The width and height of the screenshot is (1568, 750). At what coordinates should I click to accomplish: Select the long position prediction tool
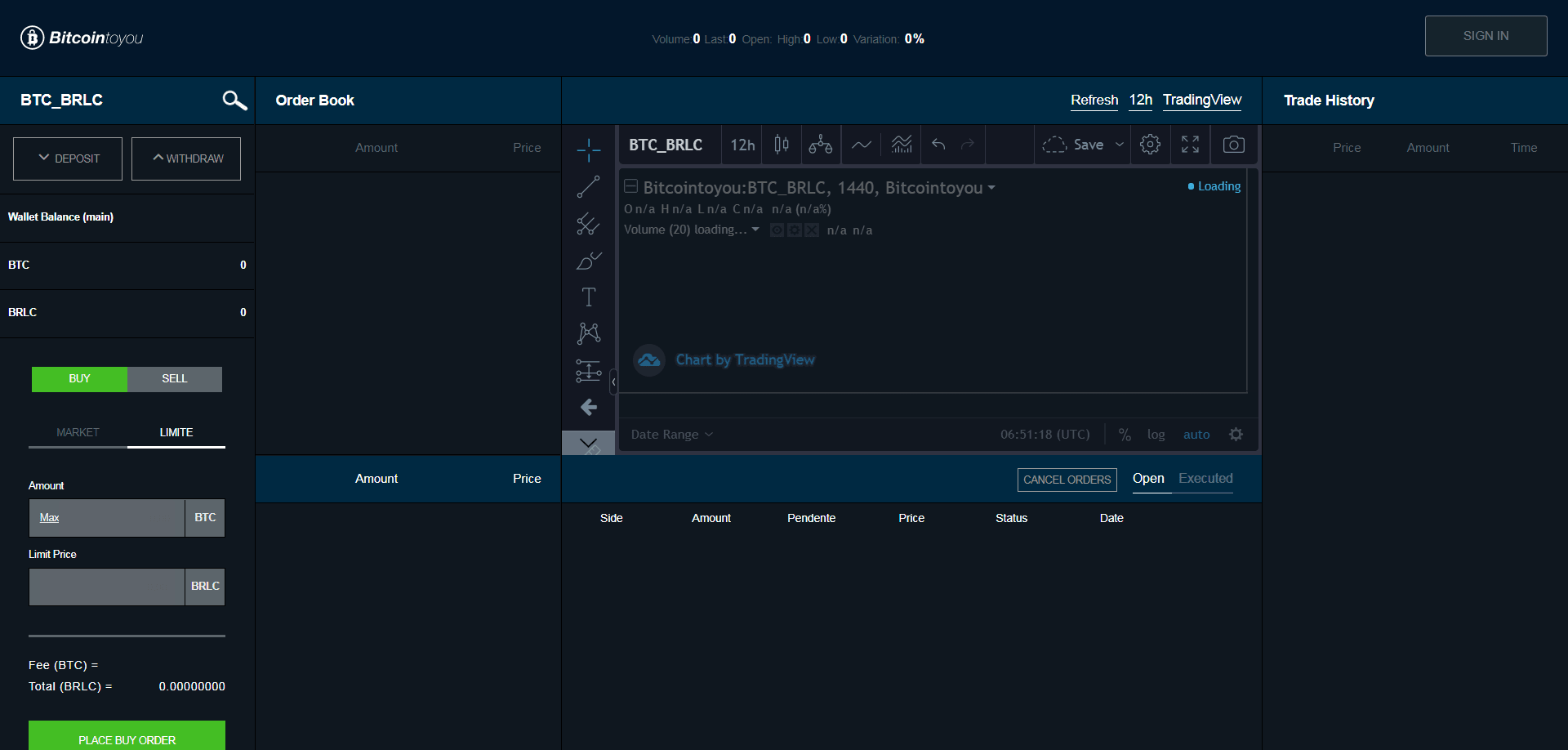[x=588, y=371]
